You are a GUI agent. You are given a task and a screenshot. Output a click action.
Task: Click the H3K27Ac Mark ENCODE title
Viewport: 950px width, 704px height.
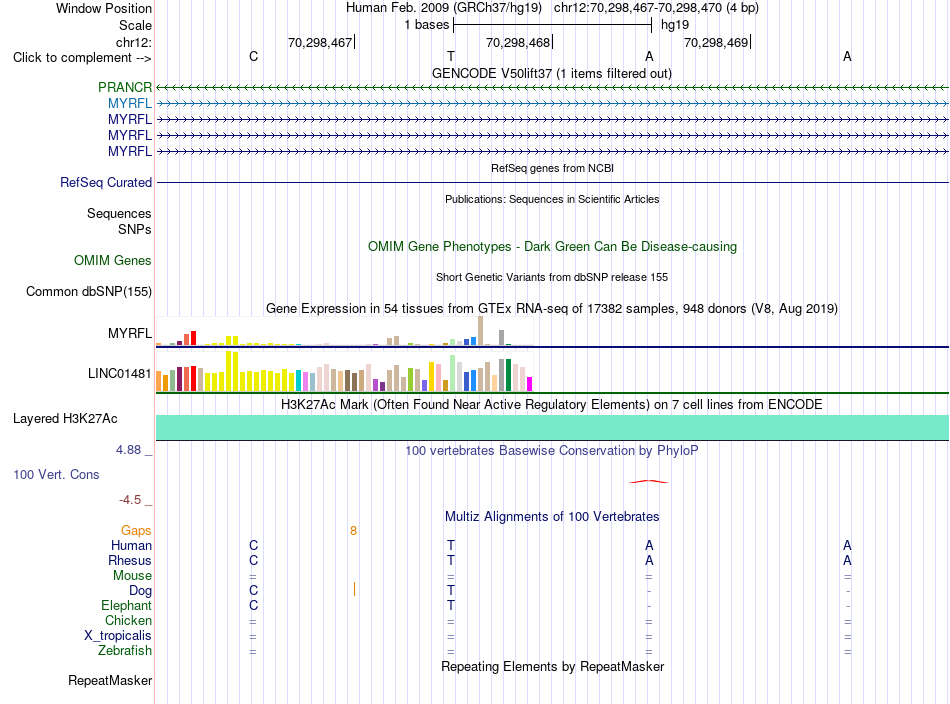pyautogui.click(x=552, y=404)
